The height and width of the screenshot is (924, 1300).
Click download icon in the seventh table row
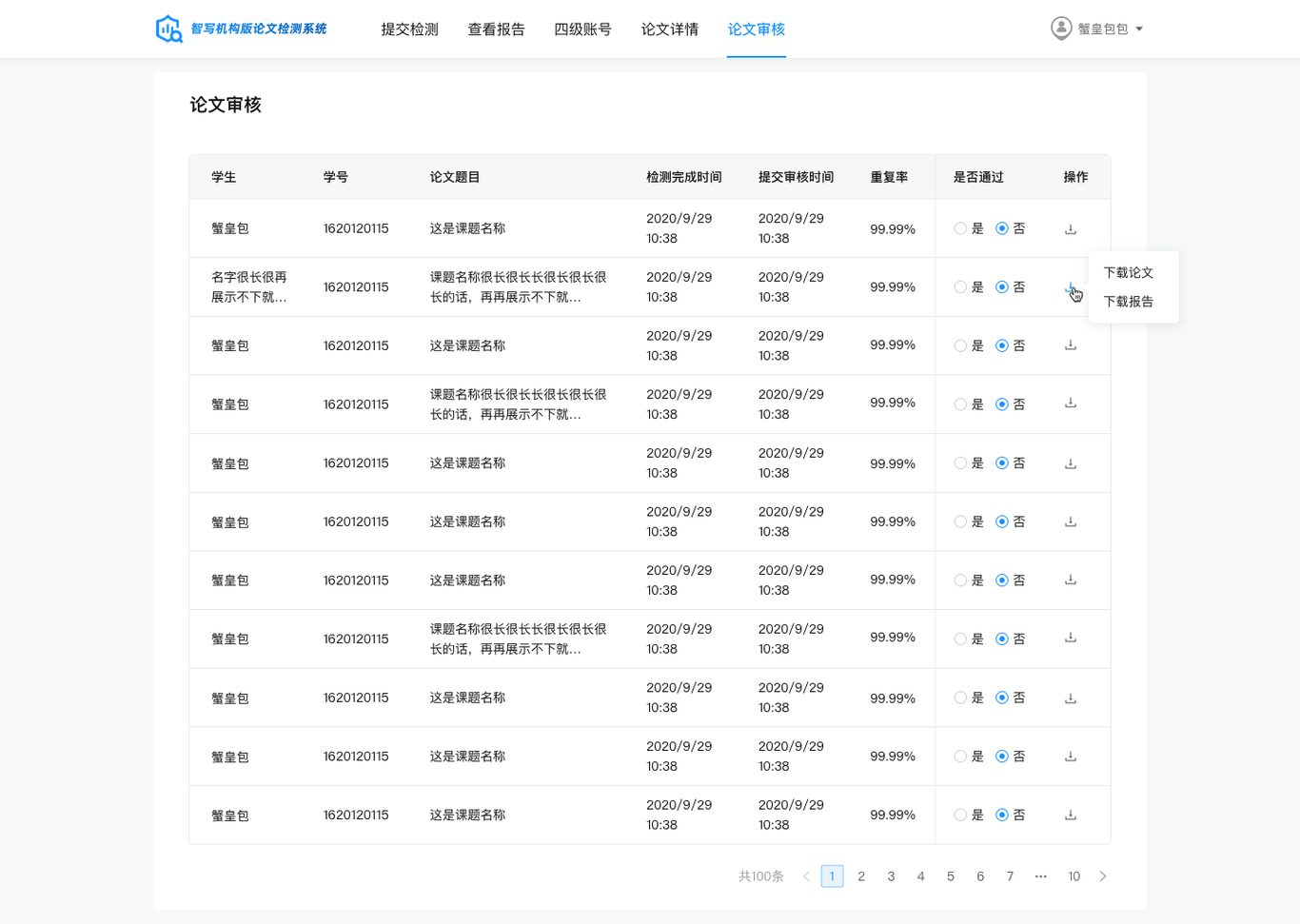[1071, 580]
